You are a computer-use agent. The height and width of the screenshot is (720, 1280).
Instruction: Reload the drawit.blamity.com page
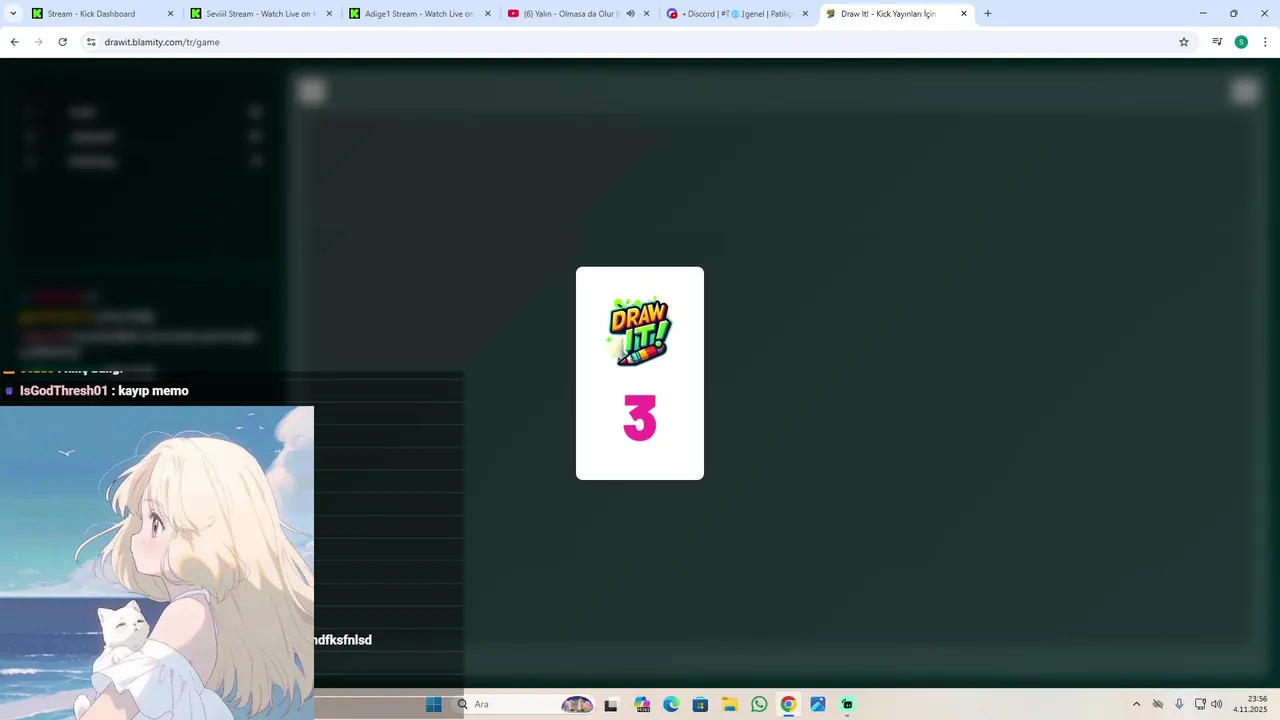tap(62, 42)
